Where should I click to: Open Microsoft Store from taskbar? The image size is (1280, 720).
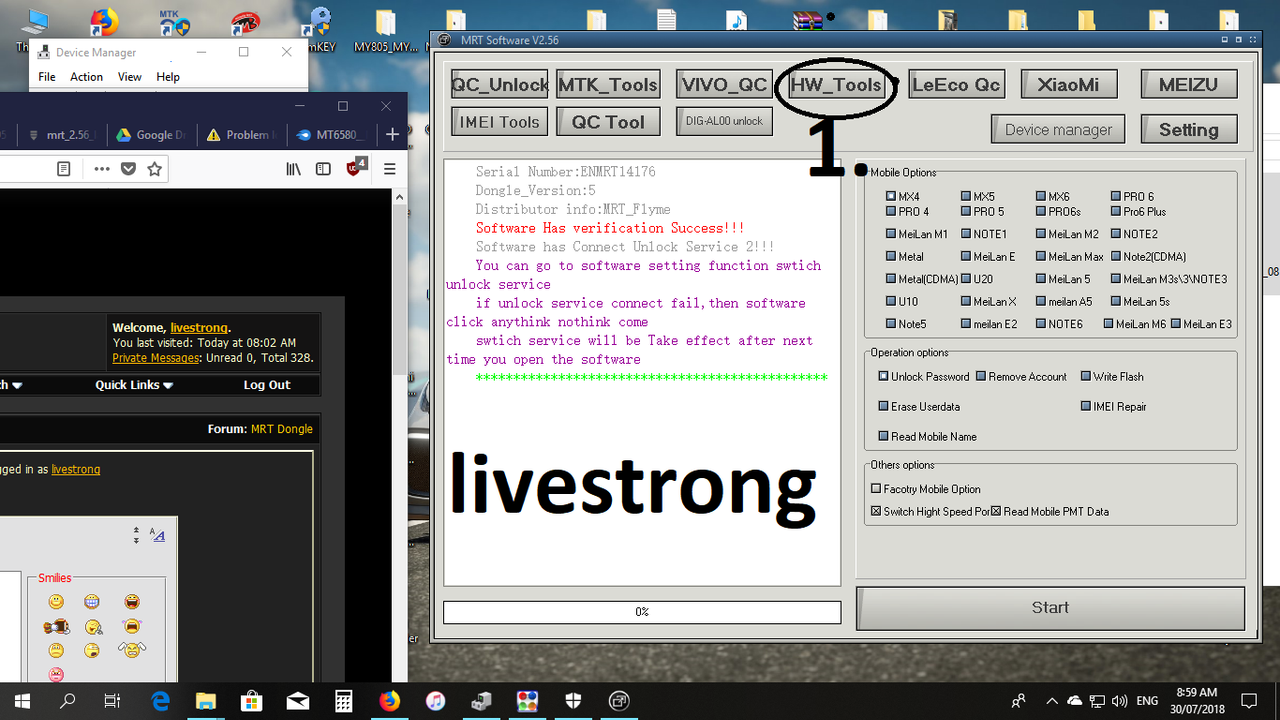point(252,700)
